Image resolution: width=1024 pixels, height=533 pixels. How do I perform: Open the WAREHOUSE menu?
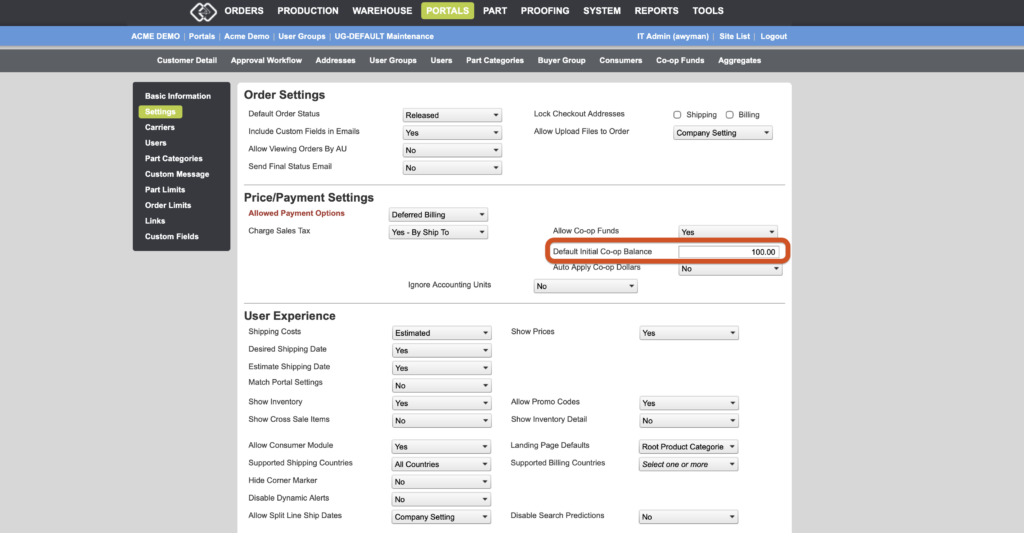point(382,10)
